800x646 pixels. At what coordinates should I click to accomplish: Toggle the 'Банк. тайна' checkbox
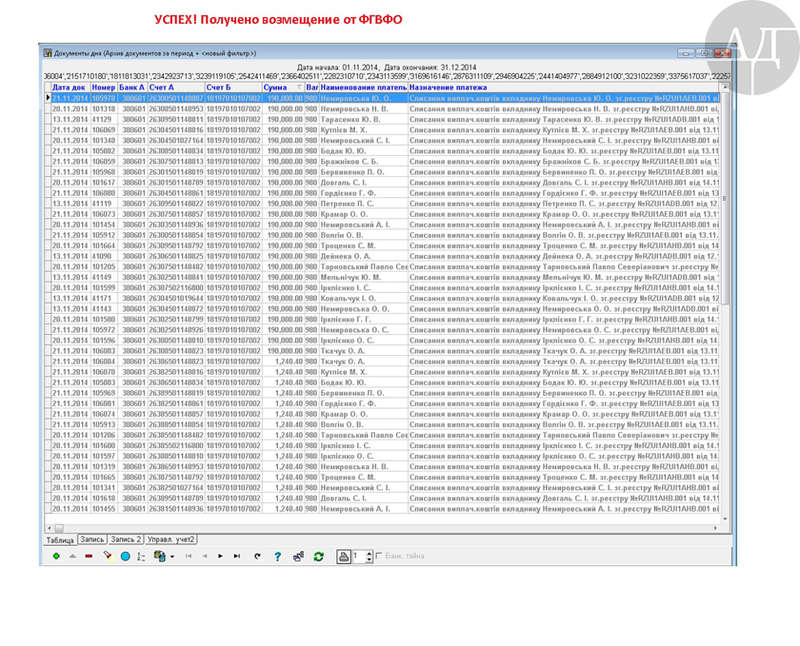pyautogui.click(x=378, y=556)
